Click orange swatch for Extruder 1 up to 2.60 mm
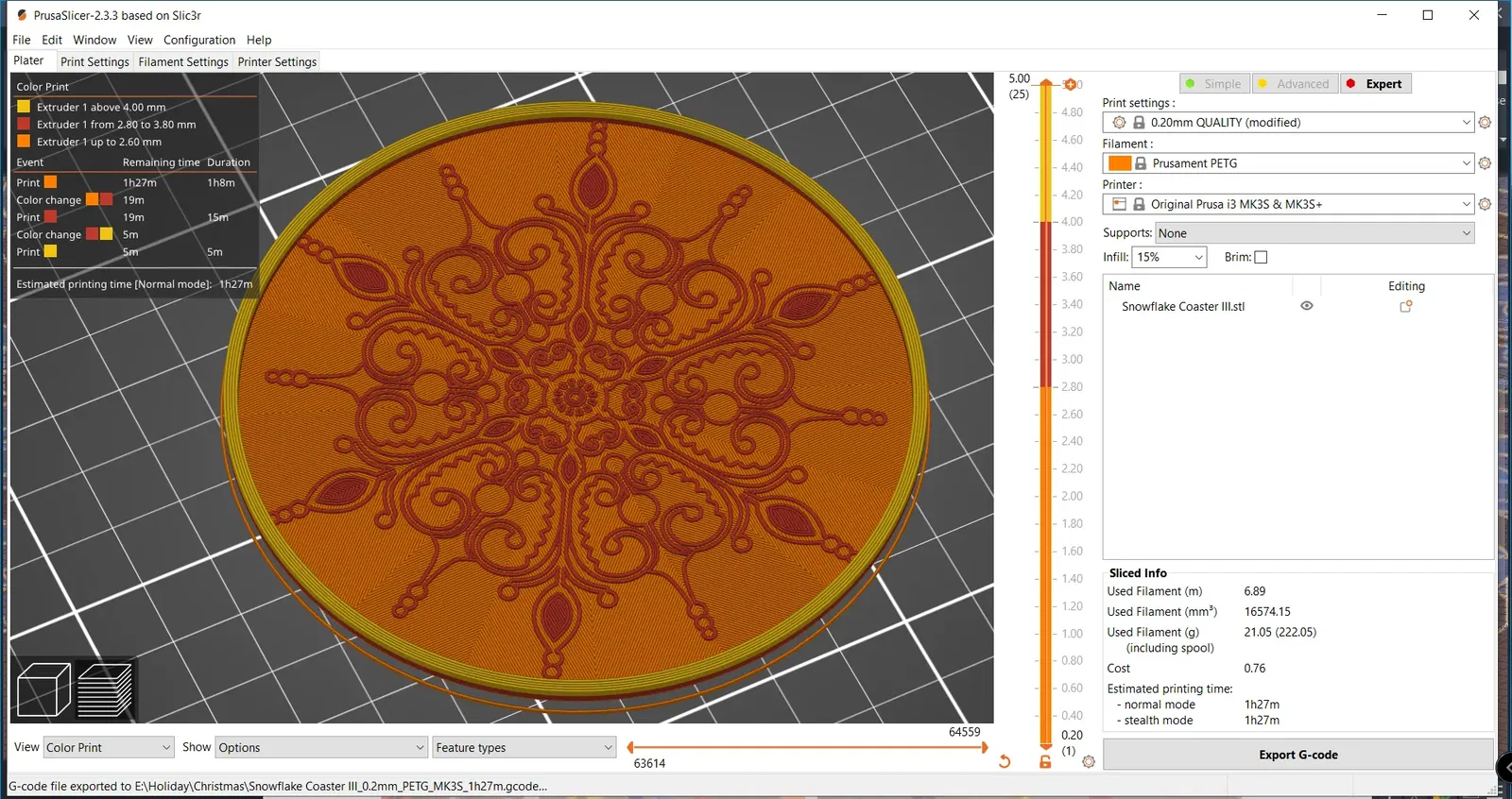 point(24,142)
